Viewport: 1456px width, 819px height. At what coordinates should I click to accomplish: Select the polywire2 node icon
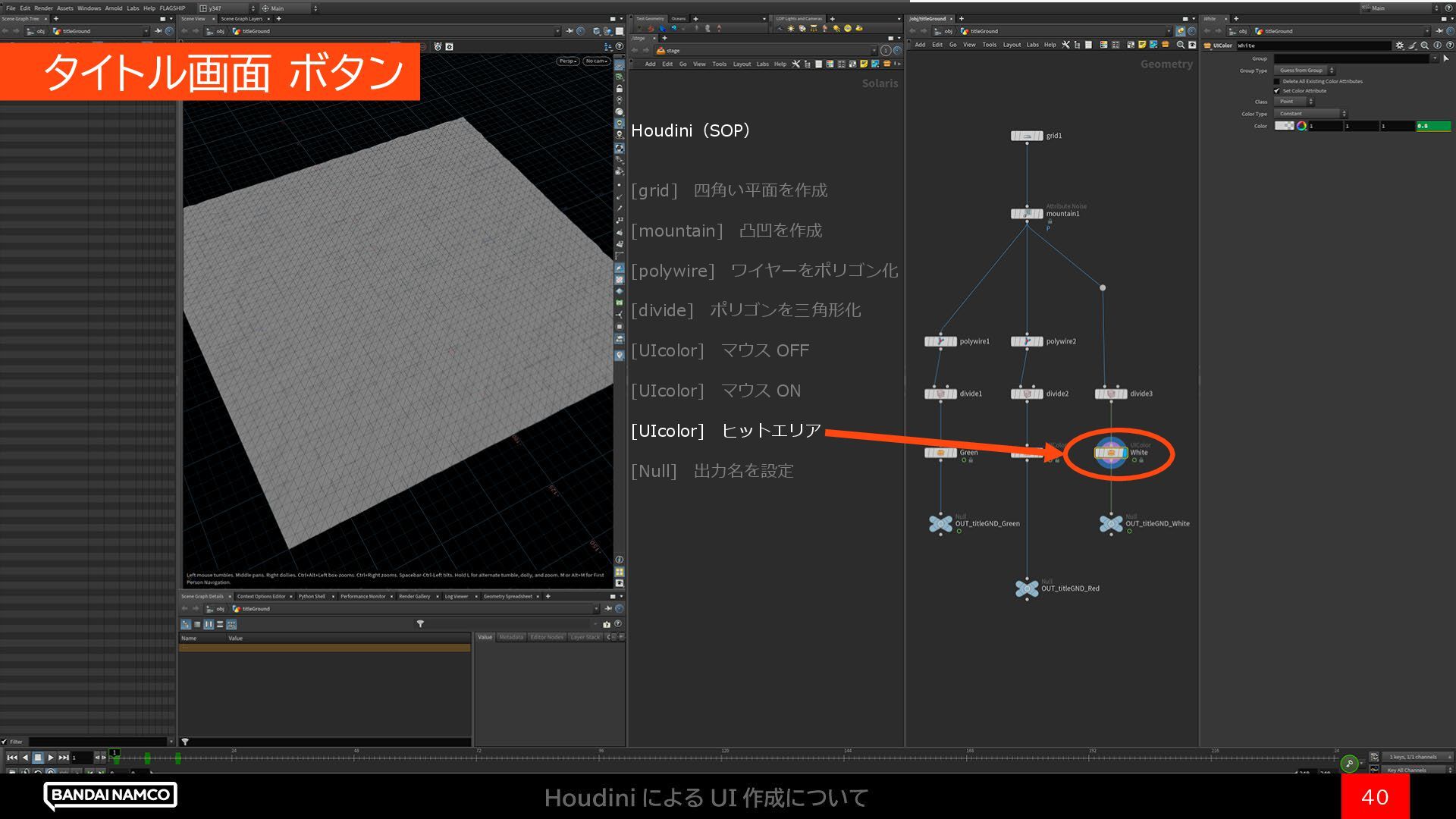(1027, 341)
